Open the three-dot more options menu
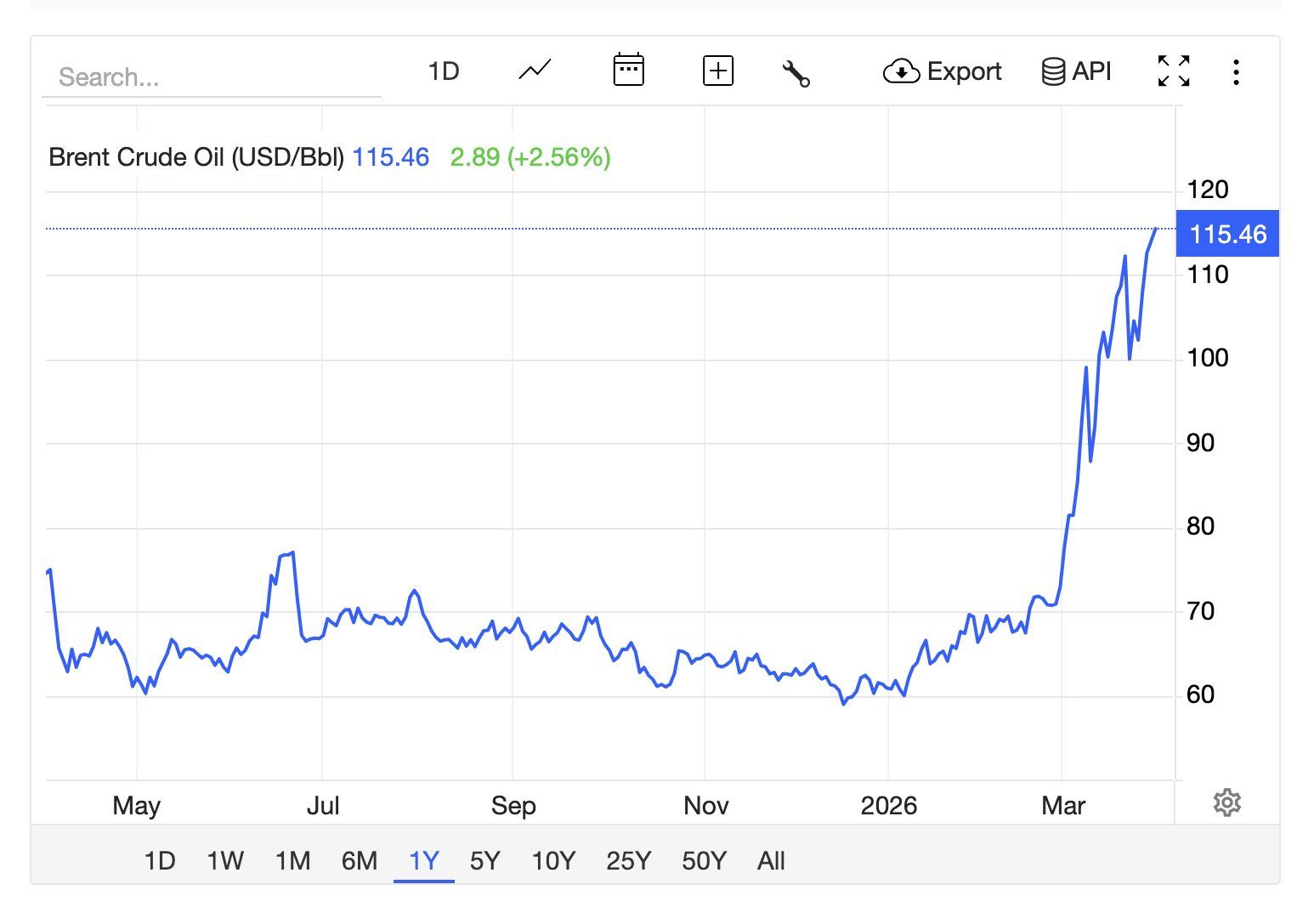Viewport: 1314px width, 924px height. click(x=1236, y=71)
